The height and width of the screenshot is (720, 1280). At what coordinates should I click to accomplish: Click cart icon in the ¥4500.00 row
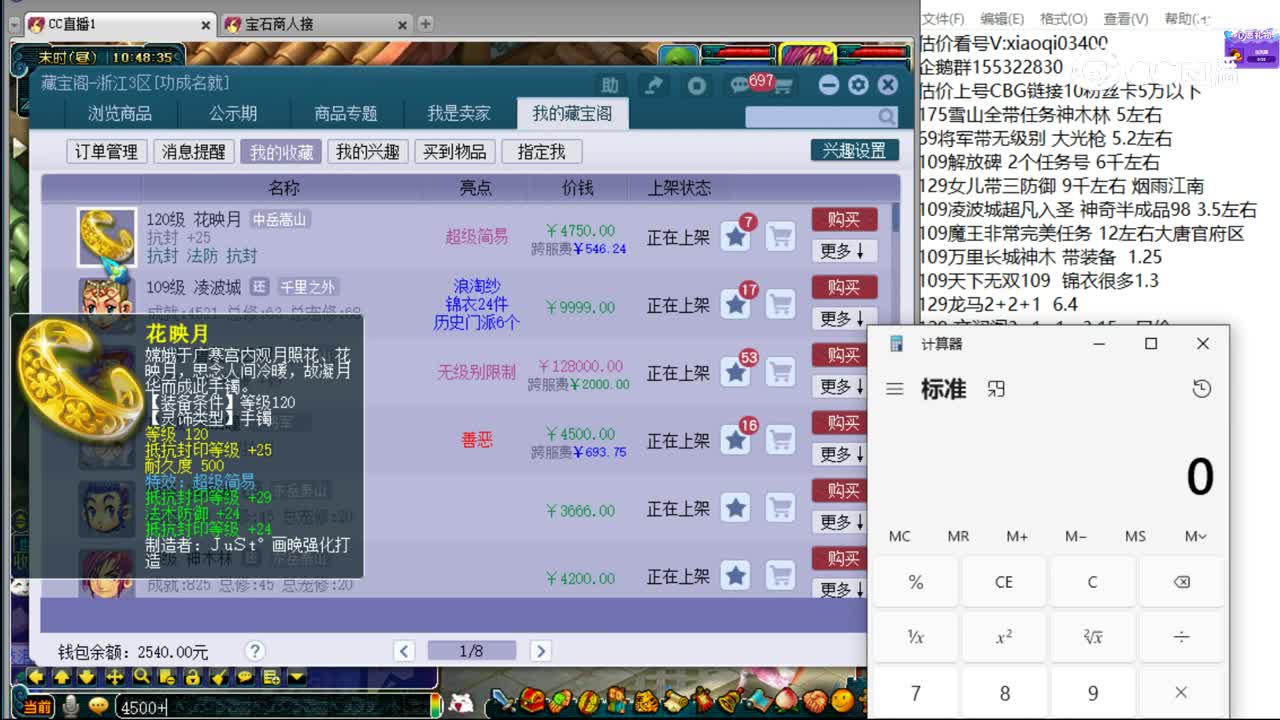[x=780, y=440]
